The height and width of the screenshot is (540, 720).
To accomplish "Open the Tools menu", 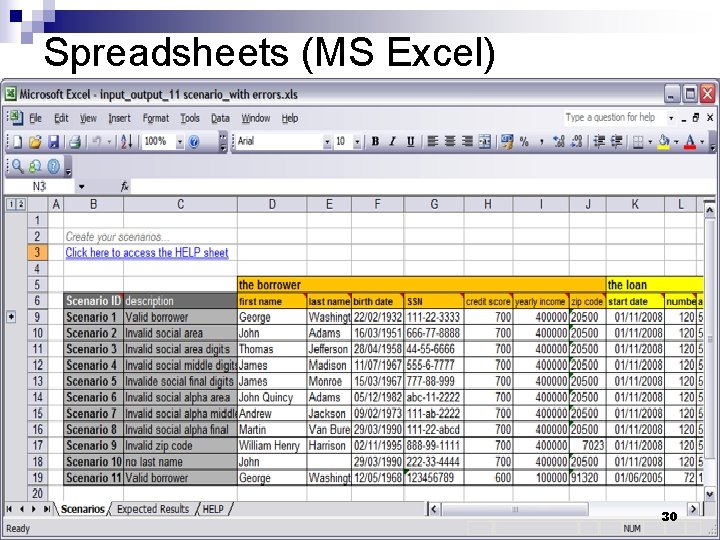I will [x=190, y=118].
